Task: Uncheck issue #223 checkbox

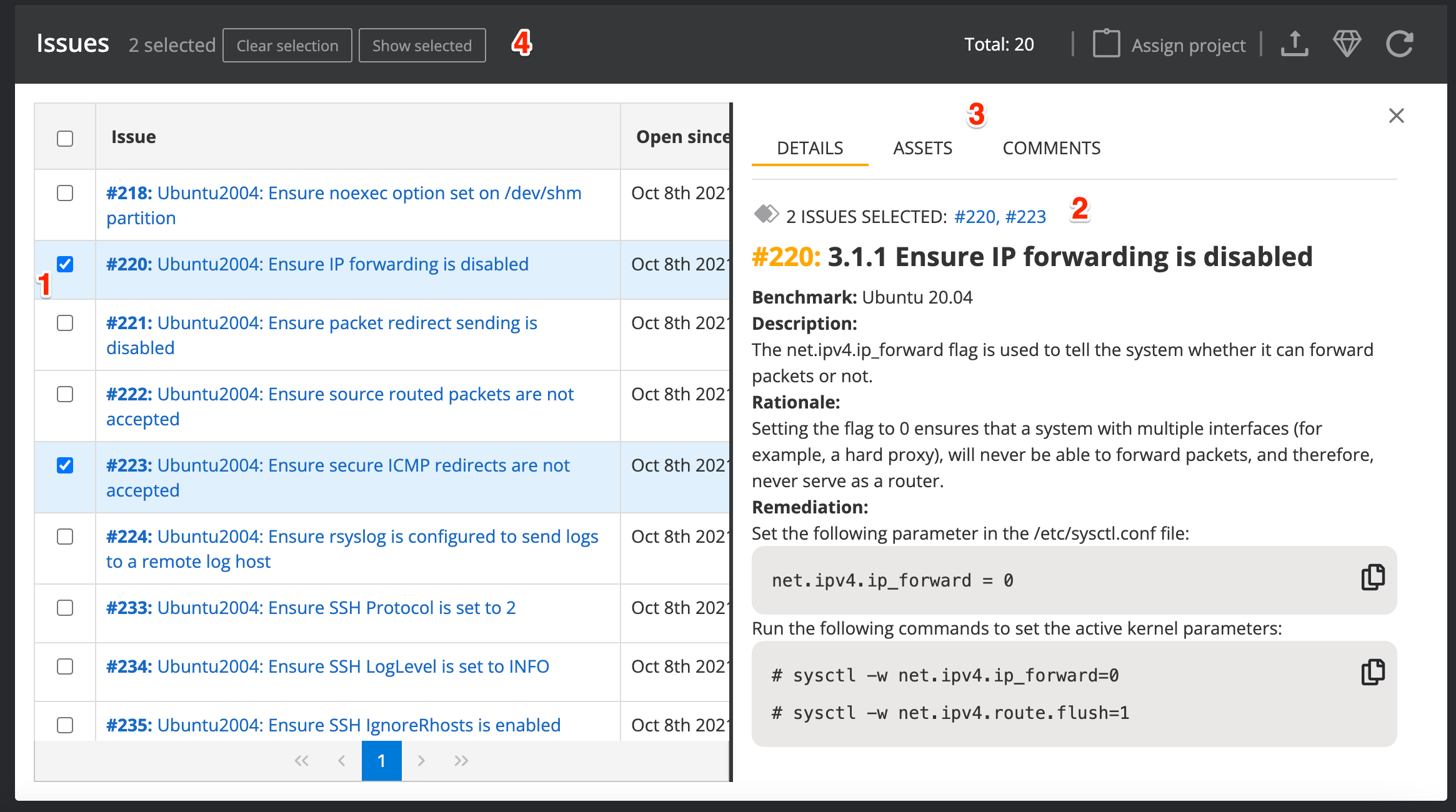Action: (65, 465)
